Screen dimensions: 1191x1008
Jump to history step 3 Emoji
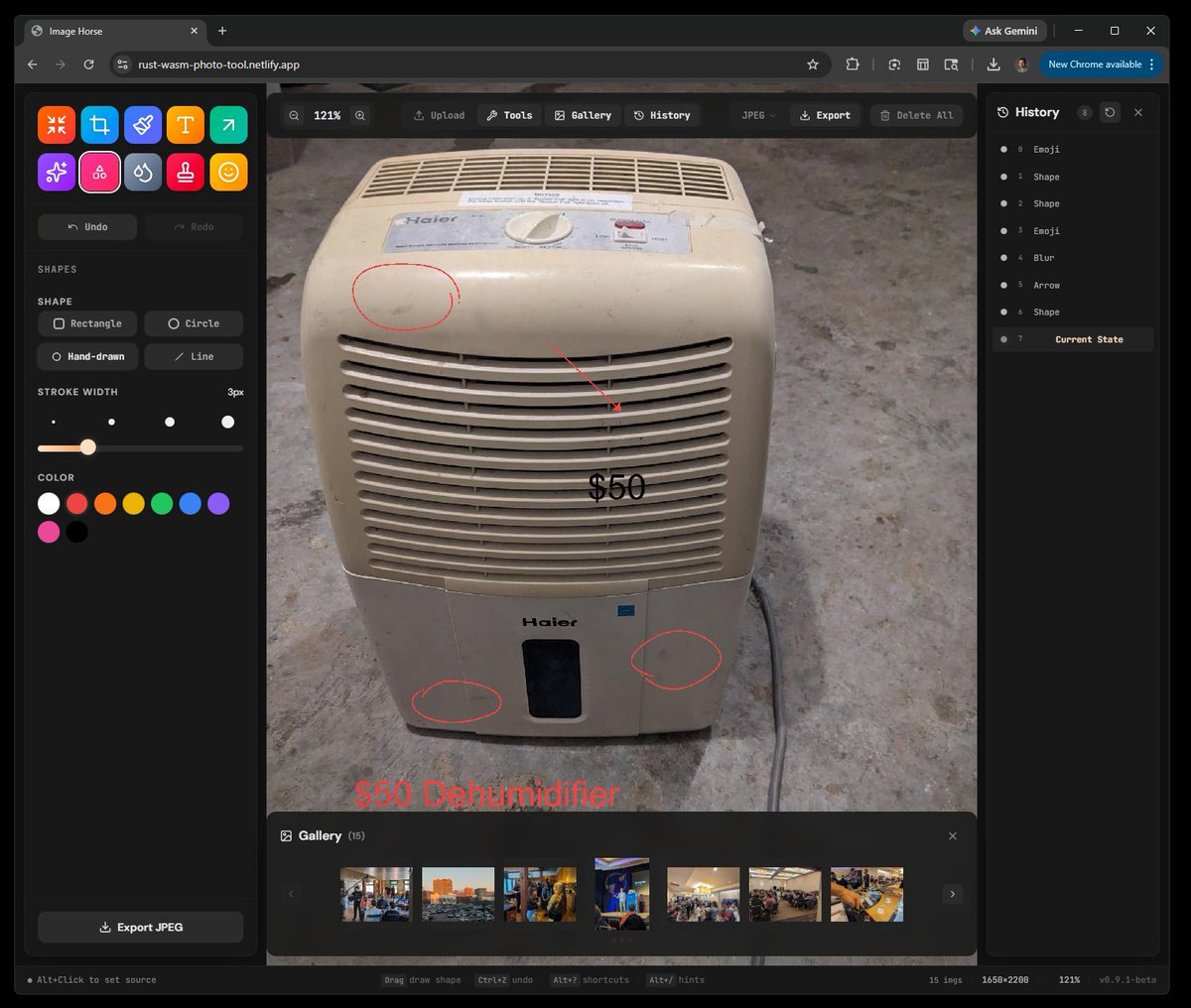click(1073, 231)
